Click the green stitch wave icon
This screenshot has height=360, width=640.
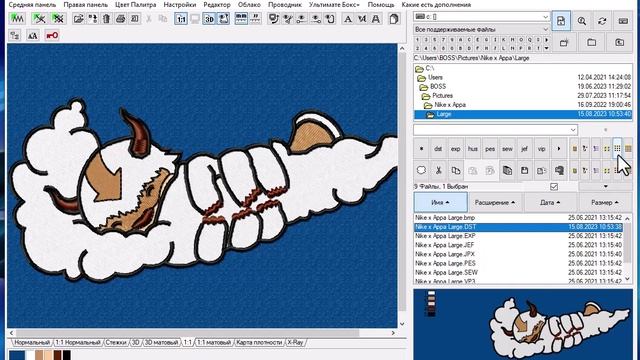[17, 19]
